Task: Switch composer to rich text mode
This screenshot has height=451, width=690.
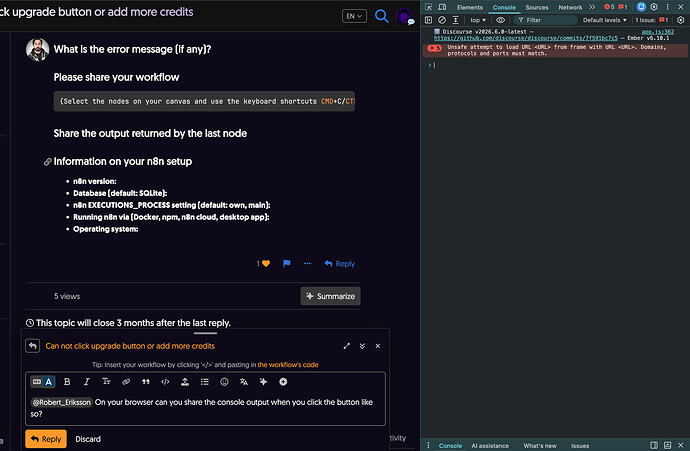Action: coord(49,382)
